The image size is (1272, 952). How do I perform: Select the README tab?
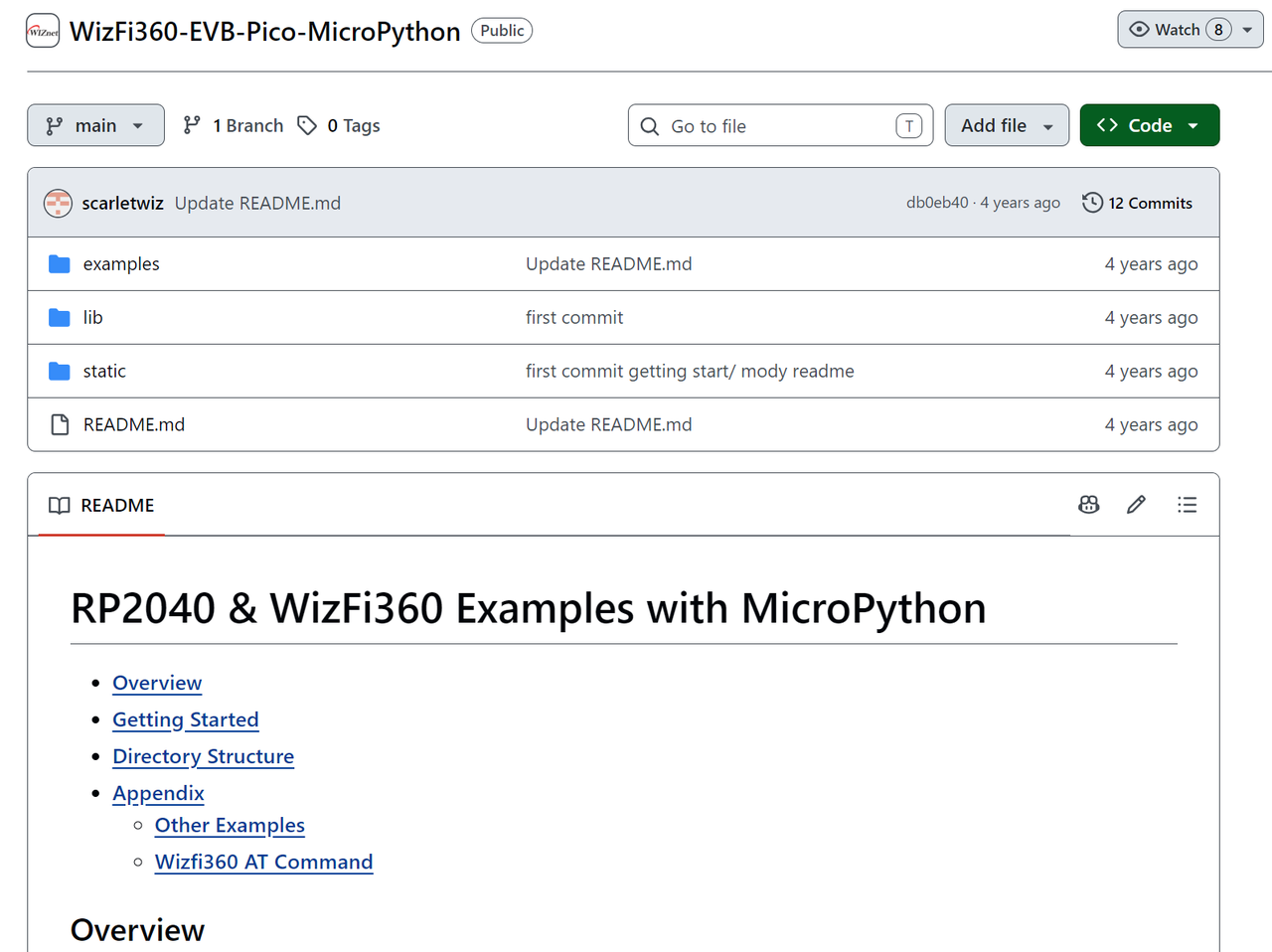[101, 505]
